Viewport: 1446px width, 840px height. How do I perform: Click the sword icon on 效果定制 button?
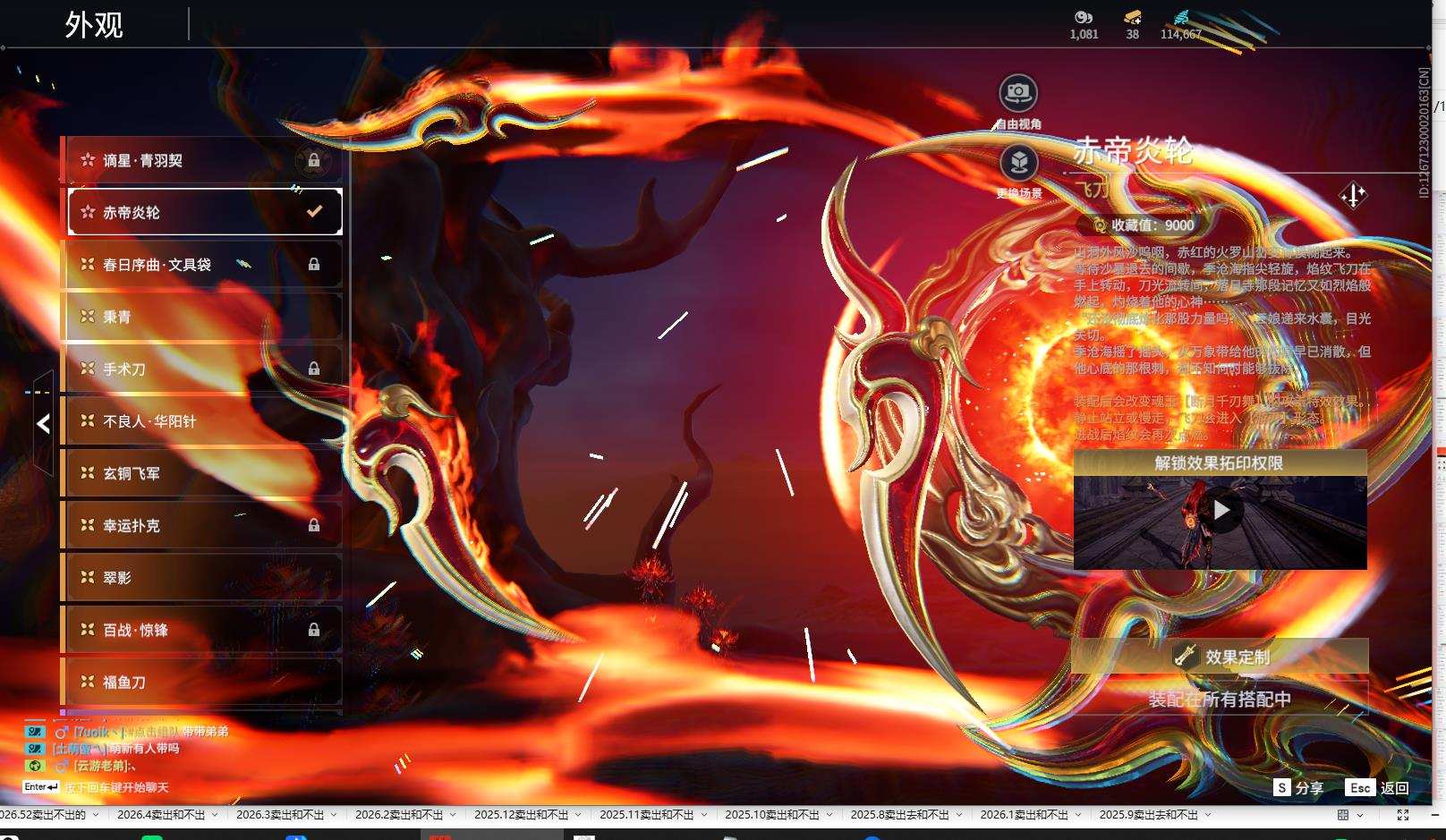1186,656
